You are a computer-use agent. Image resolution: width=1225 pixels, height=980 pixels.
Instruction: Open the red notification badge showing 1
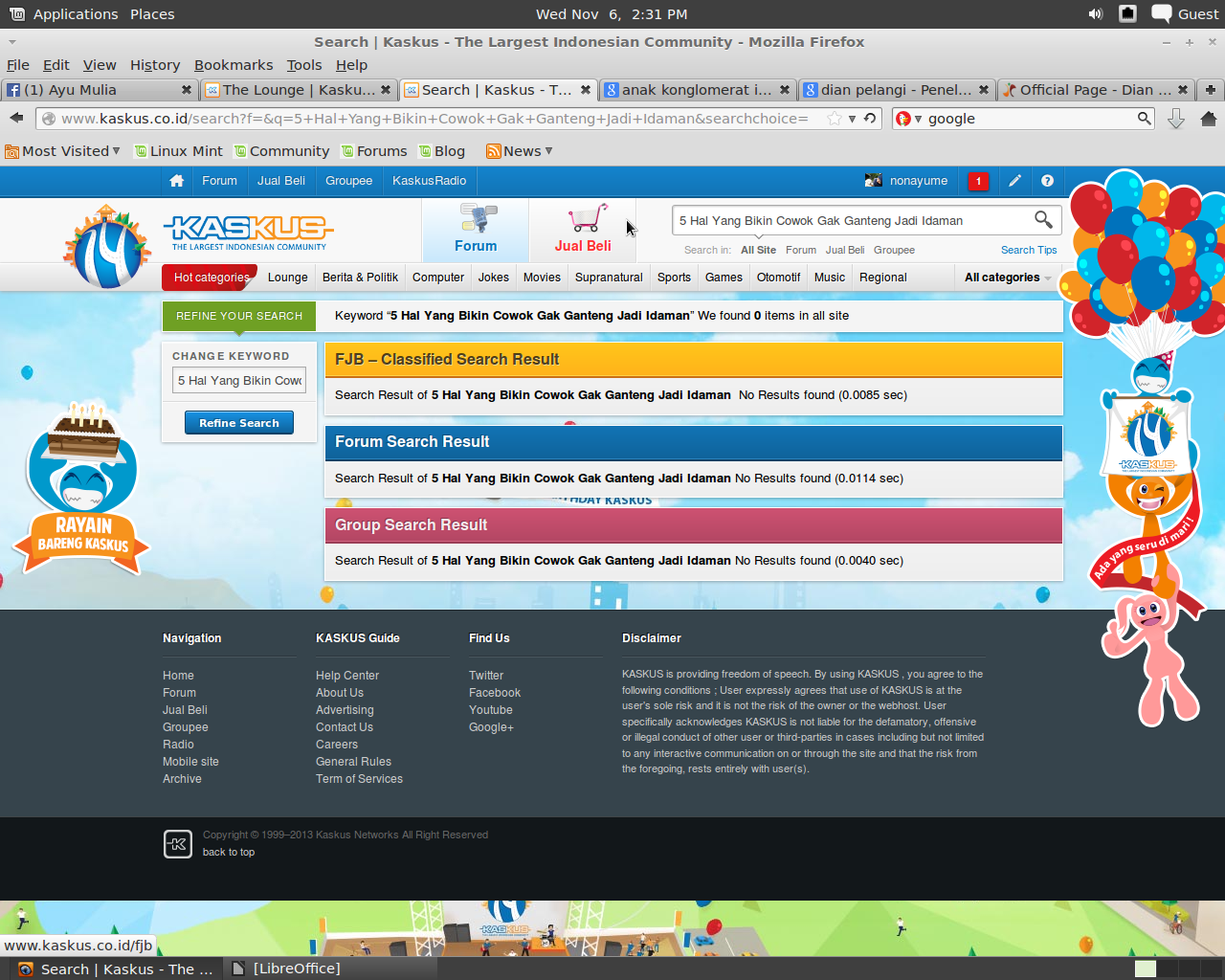point(978,181)
